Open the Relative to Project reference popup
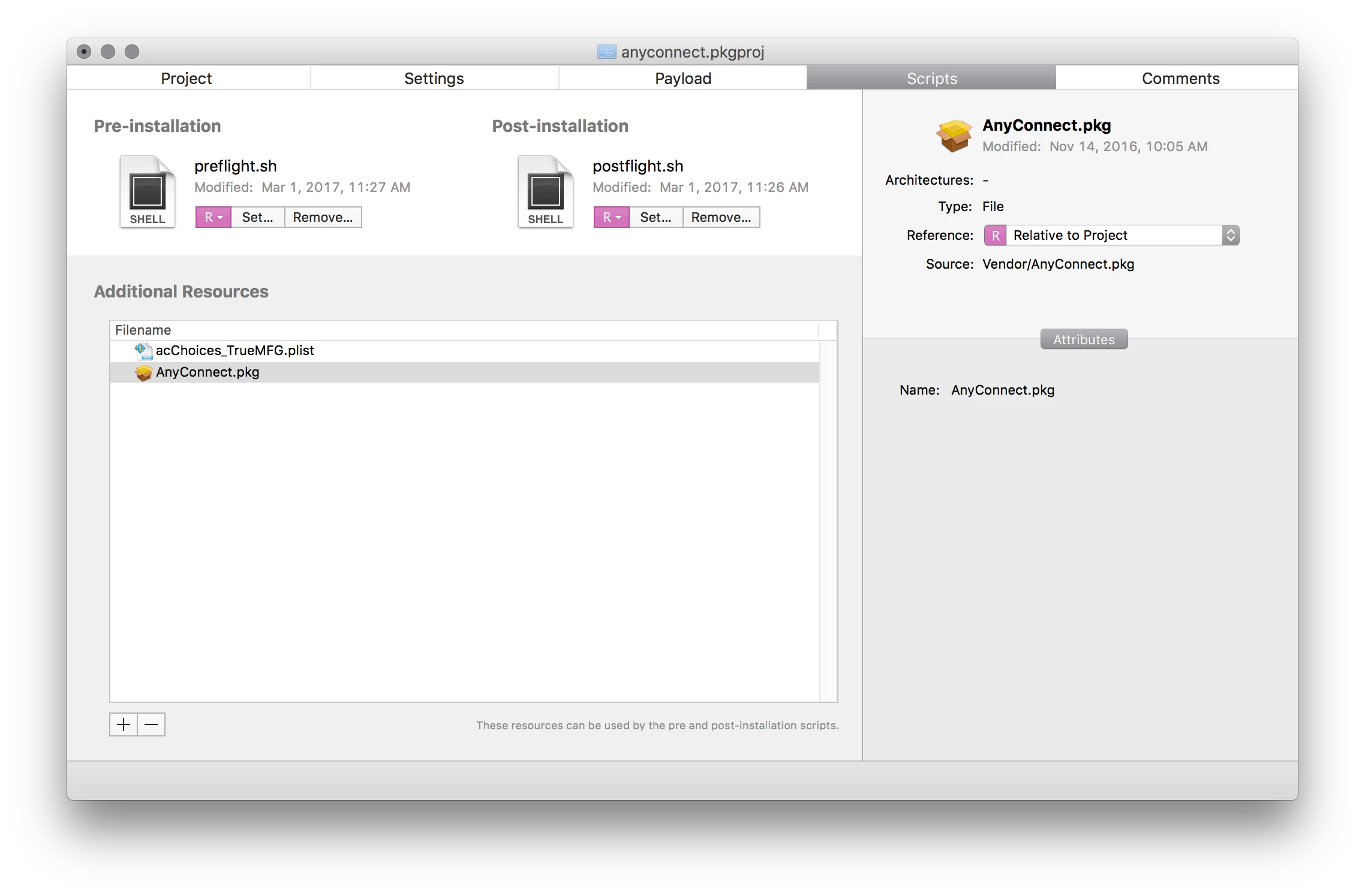The image size is (1365, 896). point(1111,235)
